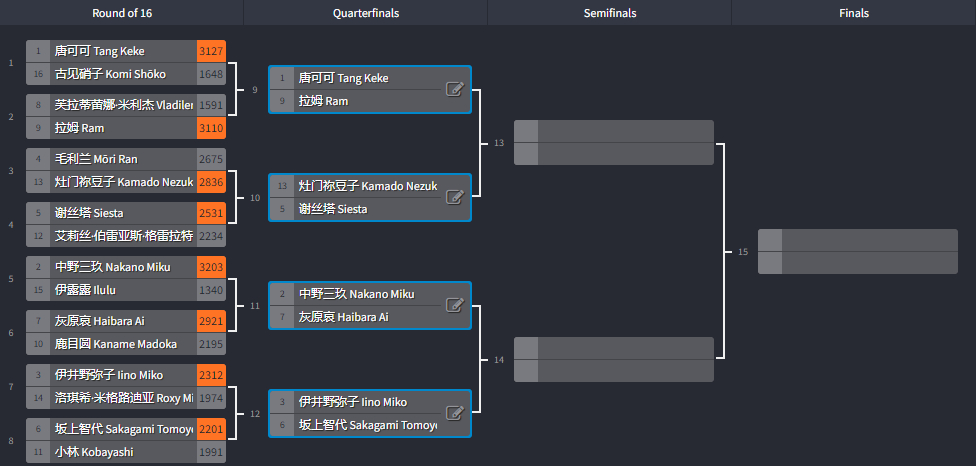976x466 pixels.
Task: Click Kaname Madoka's score 2195
Action: click(x=211, y=344)
